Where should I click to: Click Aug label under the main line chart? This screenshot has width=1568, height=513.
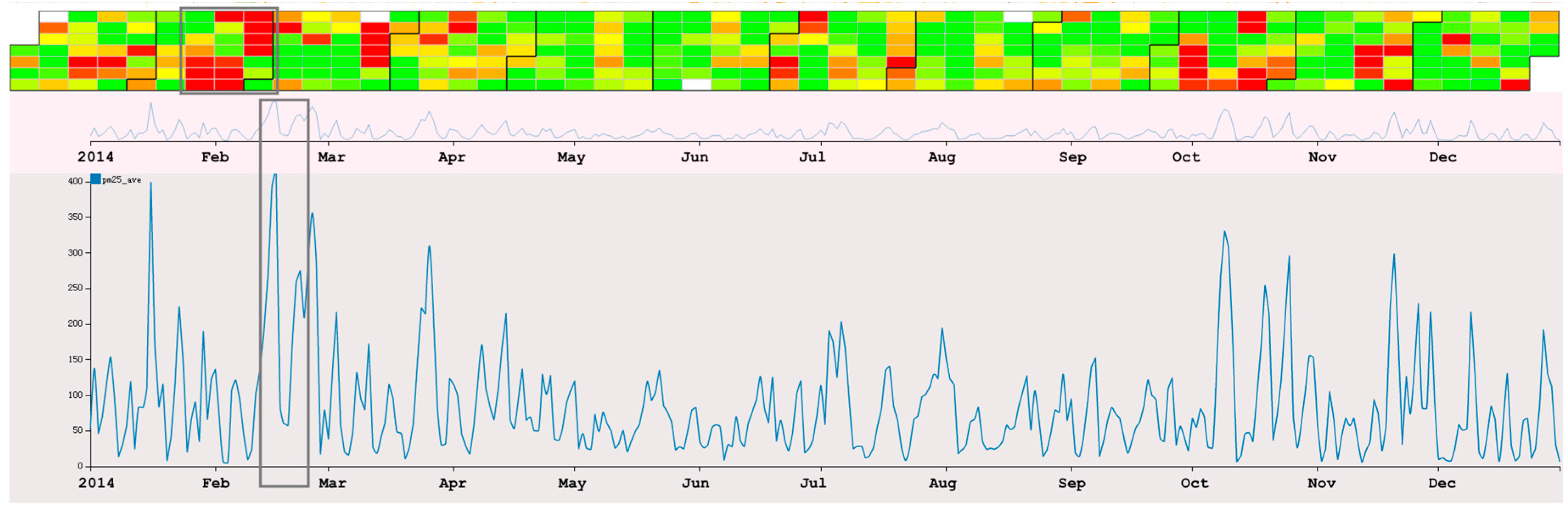(943, 484)
